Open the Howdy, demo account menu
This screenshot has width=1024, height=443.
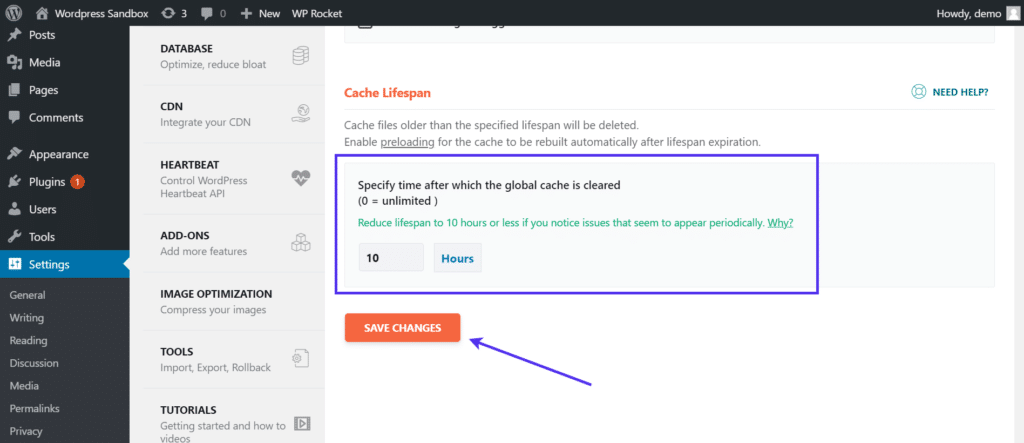pos(976,13)
